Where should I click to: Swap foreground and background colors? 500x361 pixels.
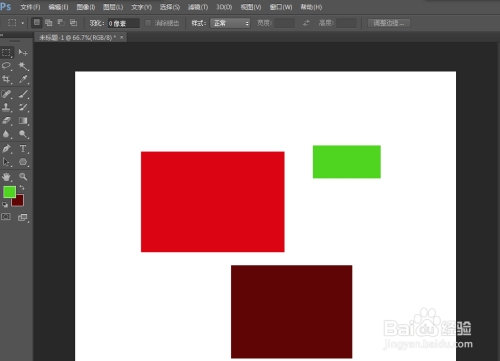22,188
